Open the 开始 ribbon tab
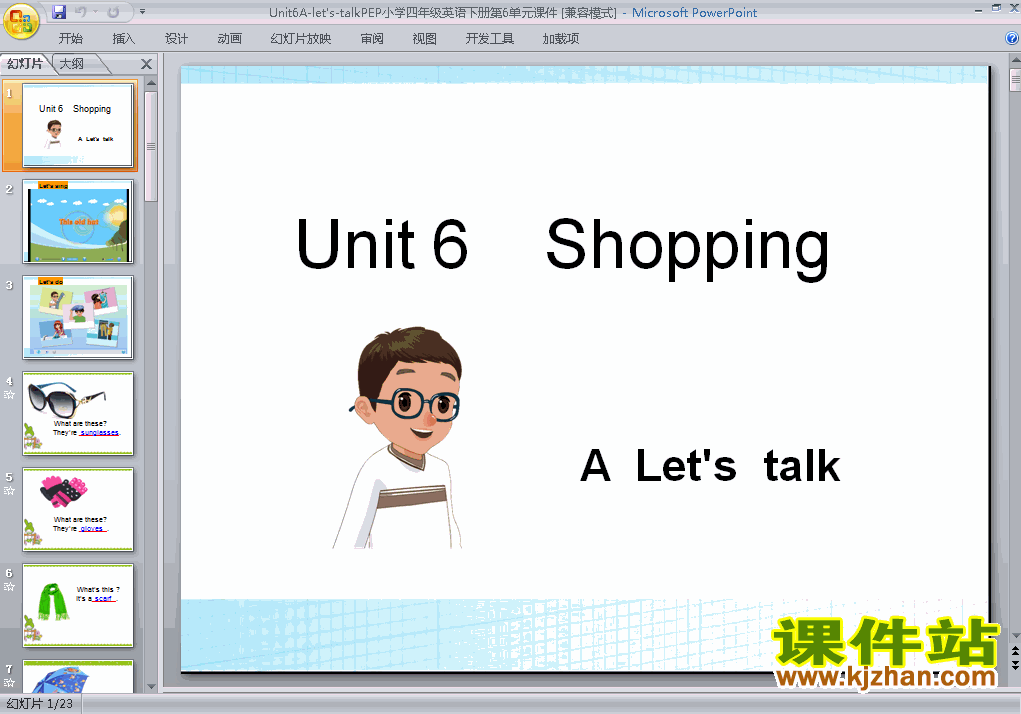This screenshot has height=714, width=1021. (71, 38)
